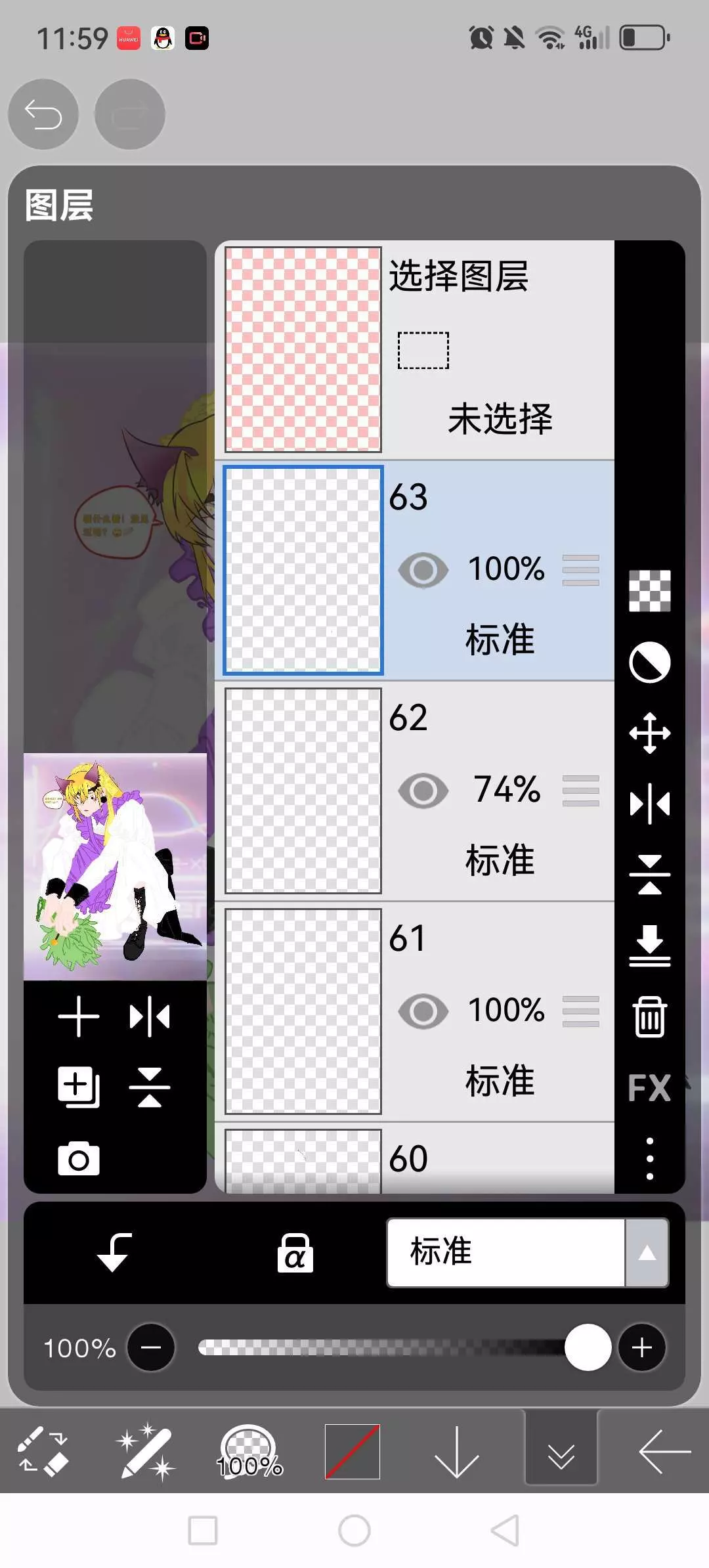Click the opacity slider handle
This screenshot has width=709, height=1568.
588,1347
